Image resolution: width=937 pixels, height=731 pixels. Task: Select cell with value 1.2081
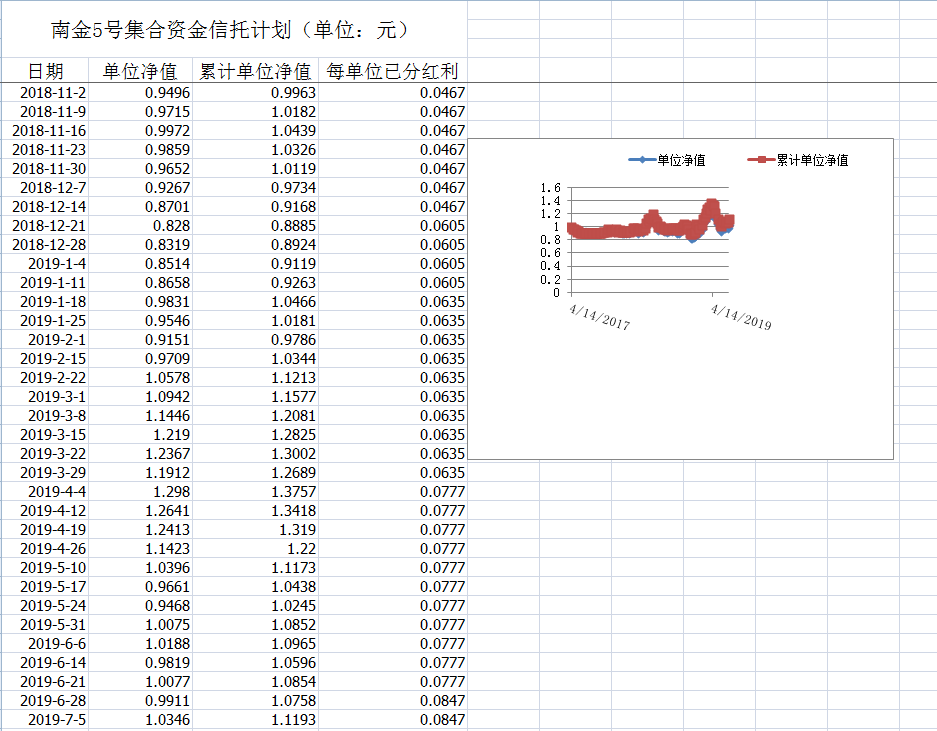[255, 415]
